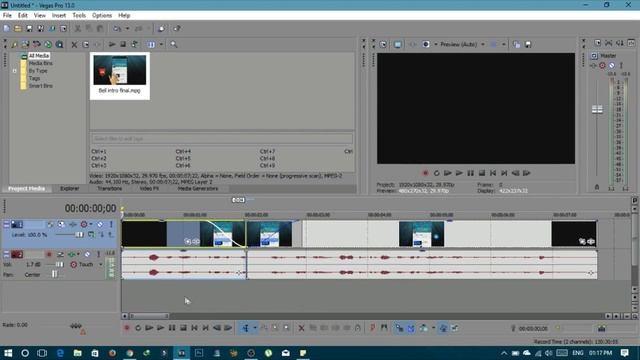
Task: Click Stop in timeline transport bar
Action: tap(183, 328)
